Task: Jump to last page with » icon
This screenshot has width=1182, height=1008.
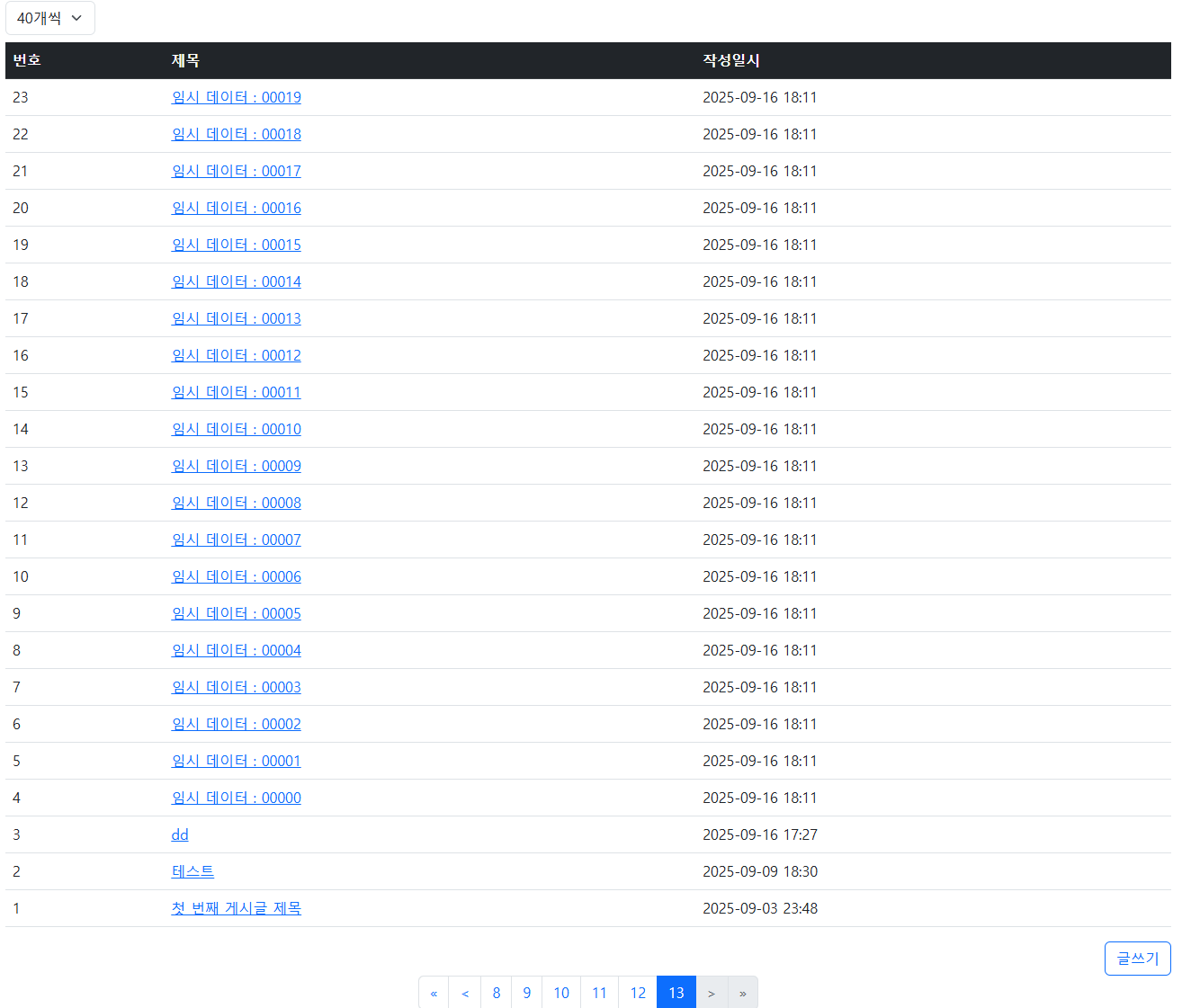Action: tap(743, 993)
